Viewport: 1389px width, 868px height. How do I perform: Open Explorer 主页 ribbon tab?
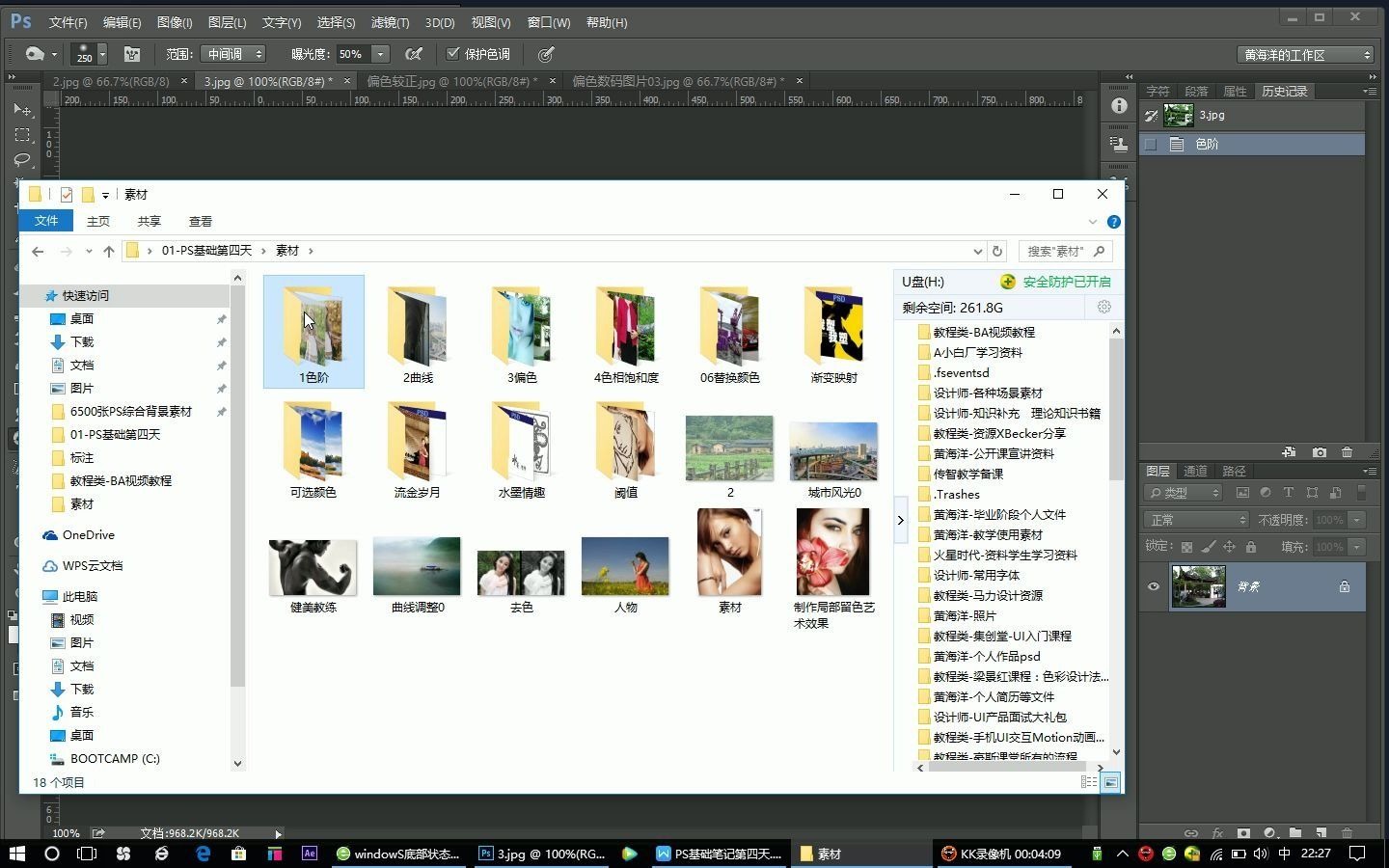coord(98,222)
